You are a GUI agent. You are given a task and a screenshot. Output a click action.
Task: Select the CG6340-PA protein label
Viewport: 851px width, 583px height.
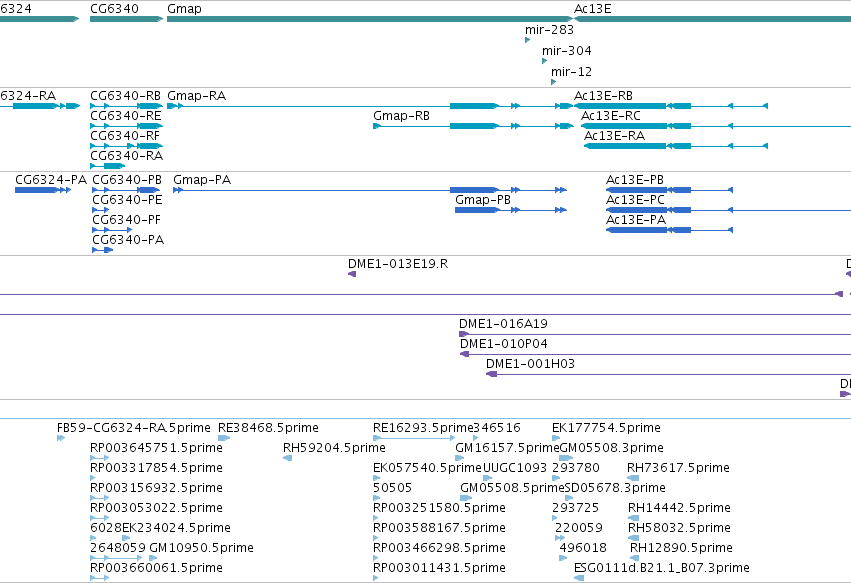[128, 240]
